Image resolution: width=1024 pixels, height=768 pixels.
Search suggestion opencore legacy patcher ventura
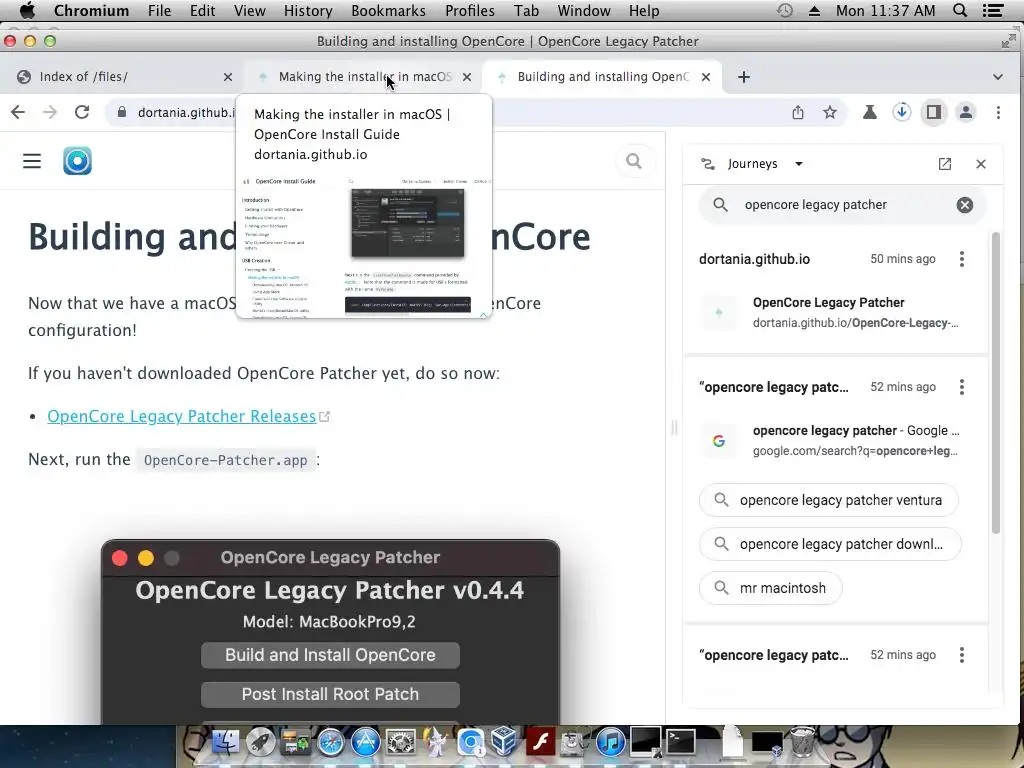pos(829,500)
